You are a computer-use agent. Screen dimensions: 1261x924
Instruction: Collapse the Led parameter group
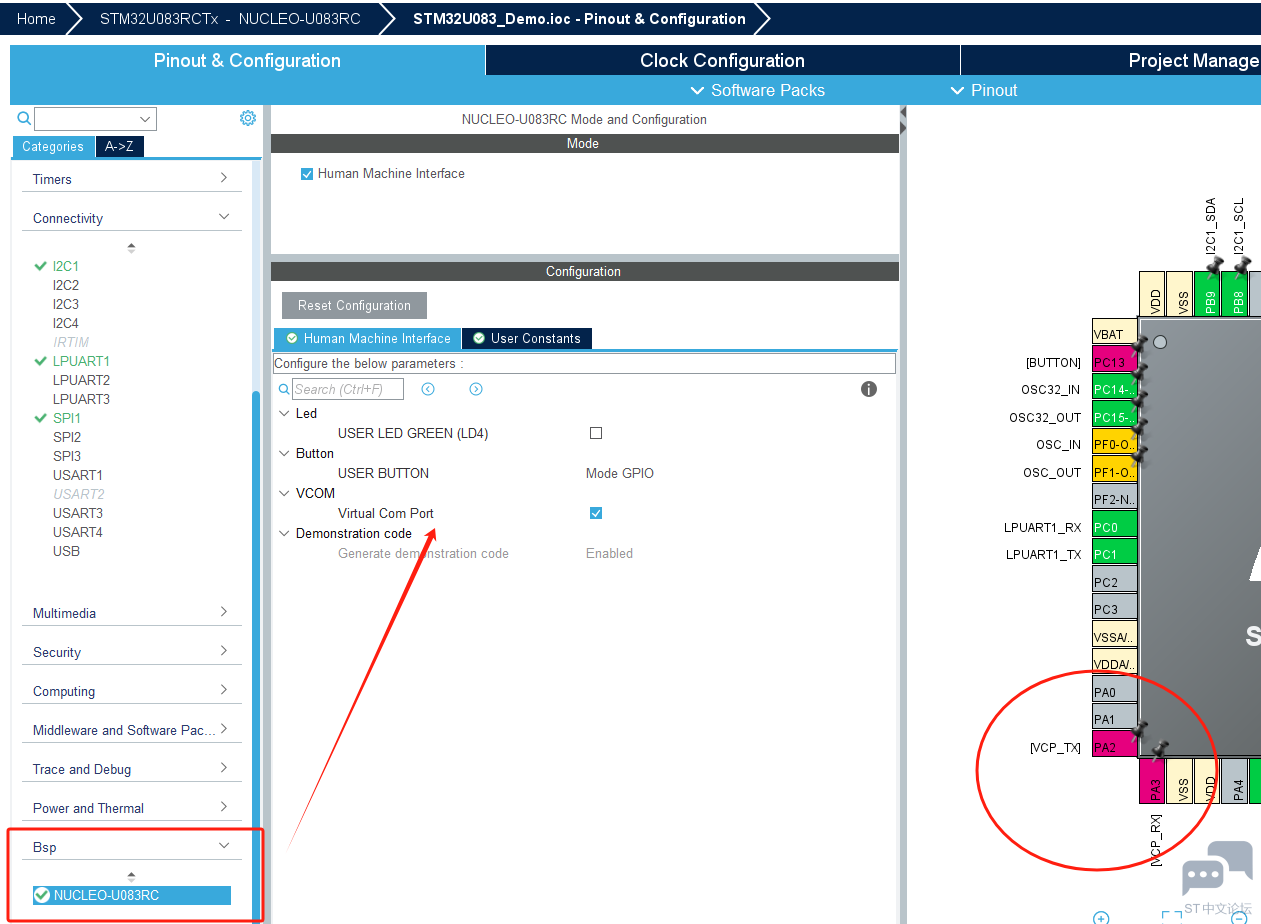tap(285, 413)
